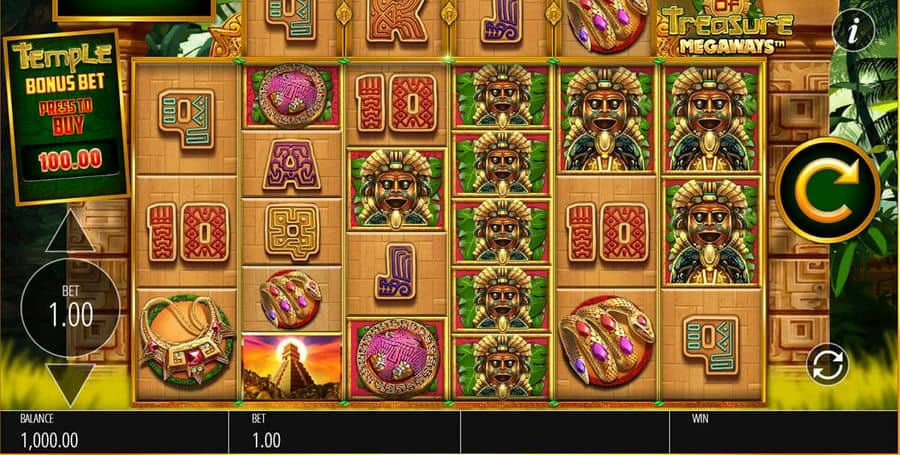Open the circular bet amount display

[70, 308]
